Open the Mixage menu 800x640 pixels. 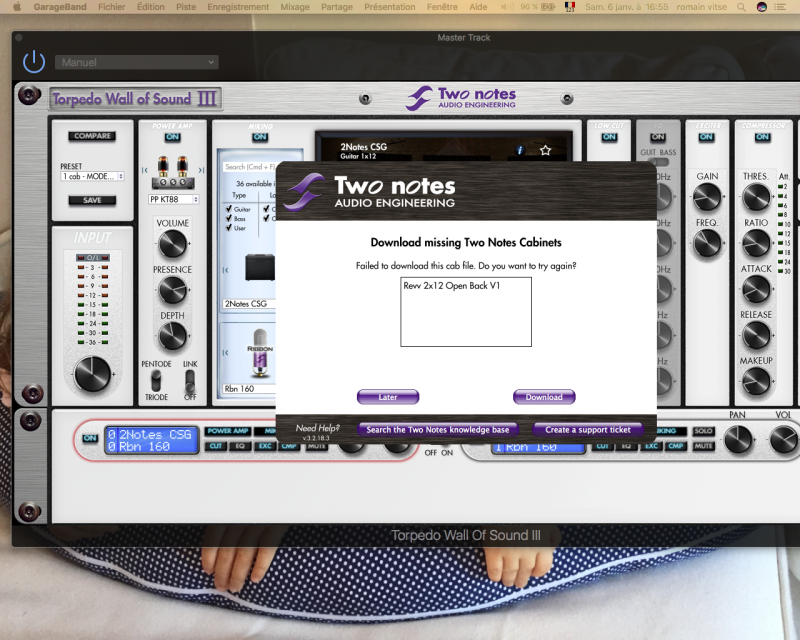tap(295, 6)
